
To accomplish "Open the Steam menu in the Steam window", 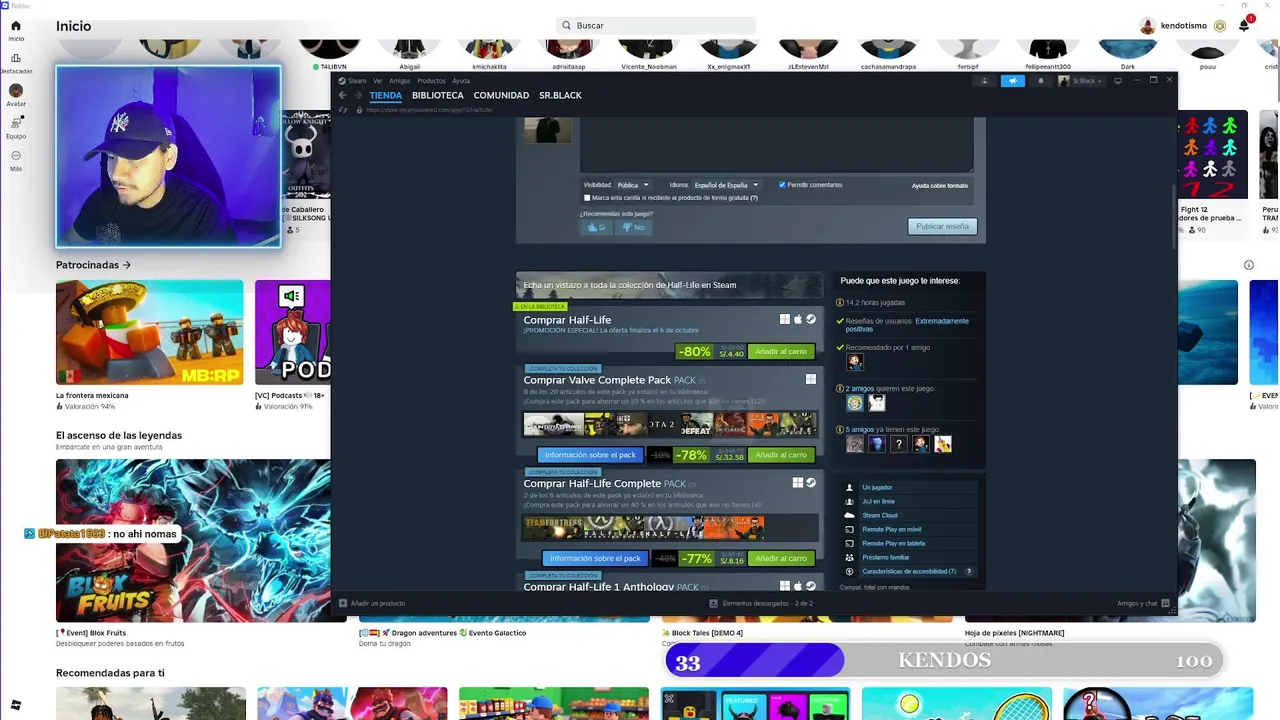I will 357,81.
